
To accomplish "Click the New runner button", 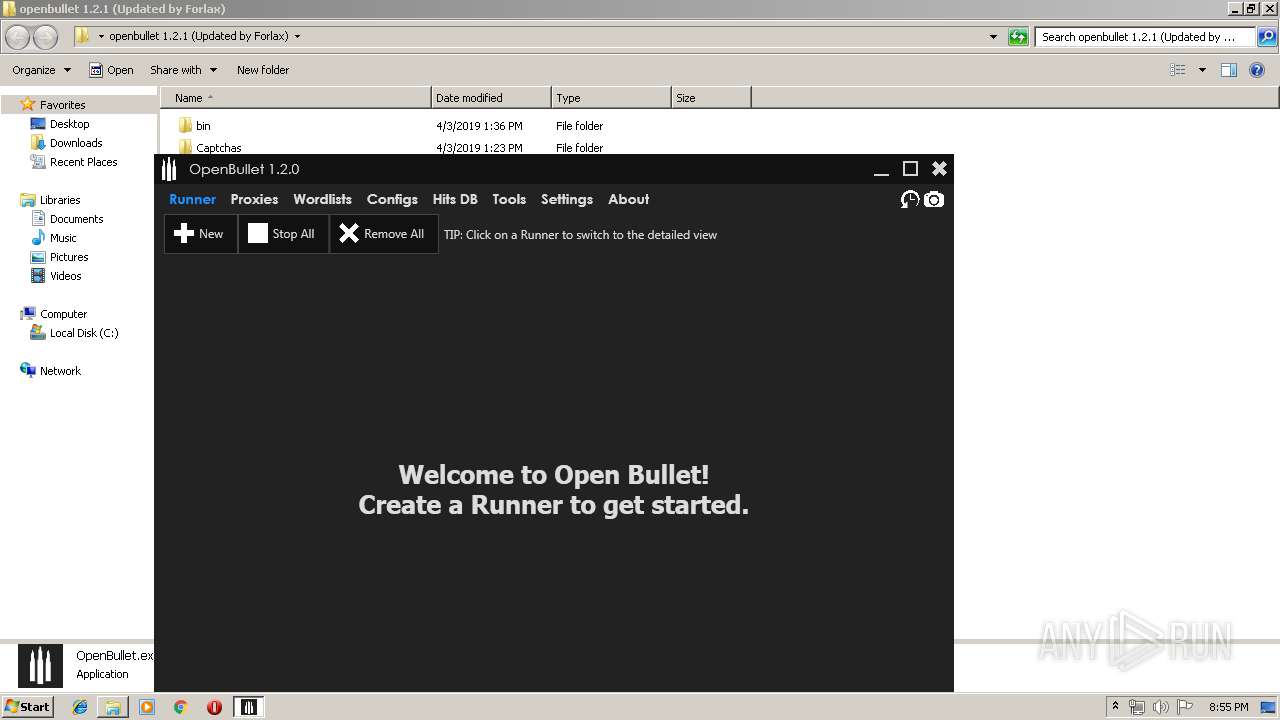I will click(x=200, y=234).
